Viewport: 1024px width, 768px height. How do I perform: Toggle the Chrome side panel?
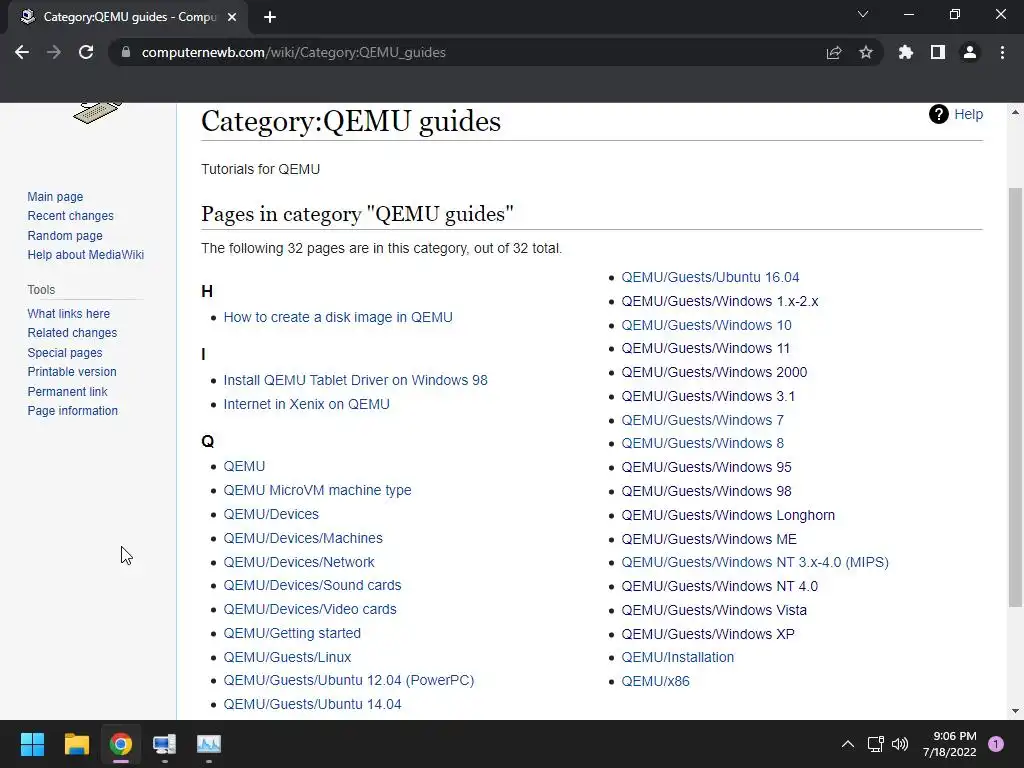(937, 52)
